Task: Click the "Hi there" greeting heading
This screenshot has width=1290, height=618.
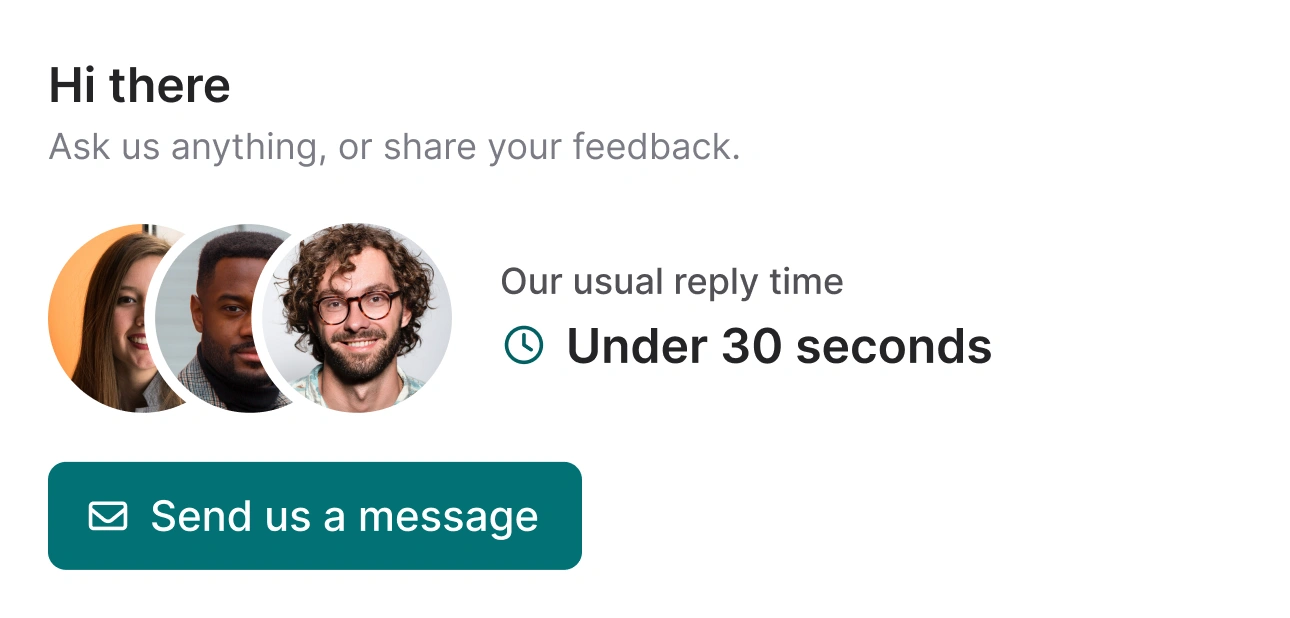Action: pyautogui.click(x=139, y=86)
